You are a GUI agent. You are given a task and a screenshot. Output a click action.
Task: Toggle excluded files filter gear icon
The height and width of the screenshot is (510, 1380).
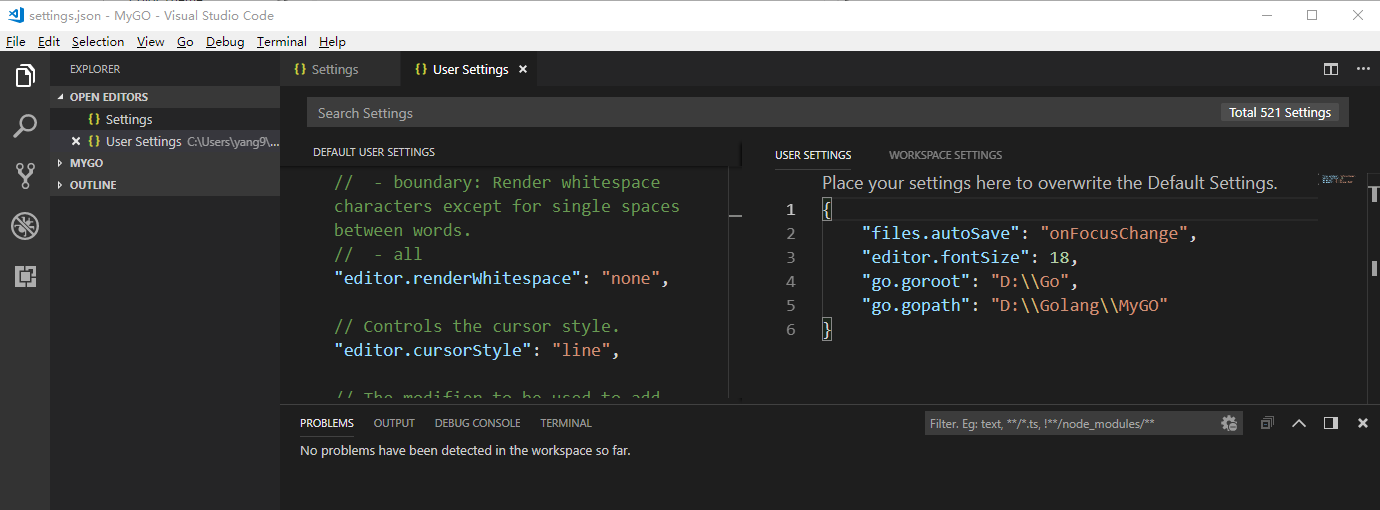pos(1229,423)
